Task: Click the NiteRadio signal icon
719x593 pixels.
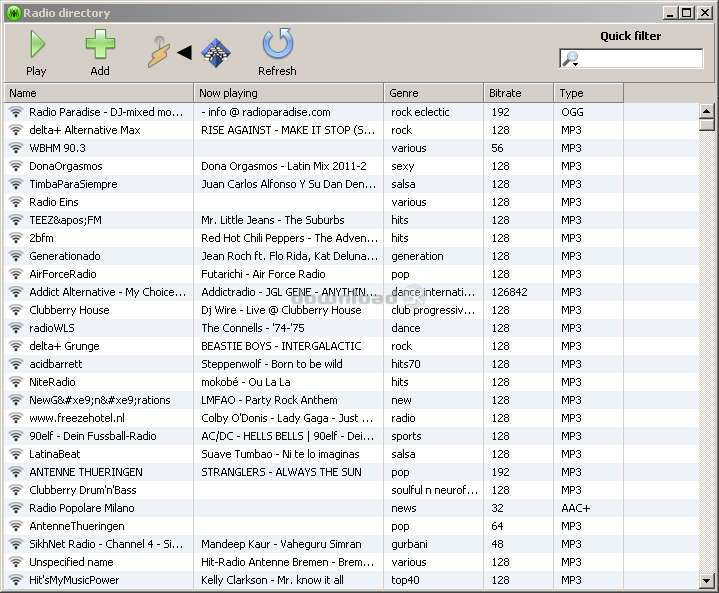Action: (x=16, y=382)
